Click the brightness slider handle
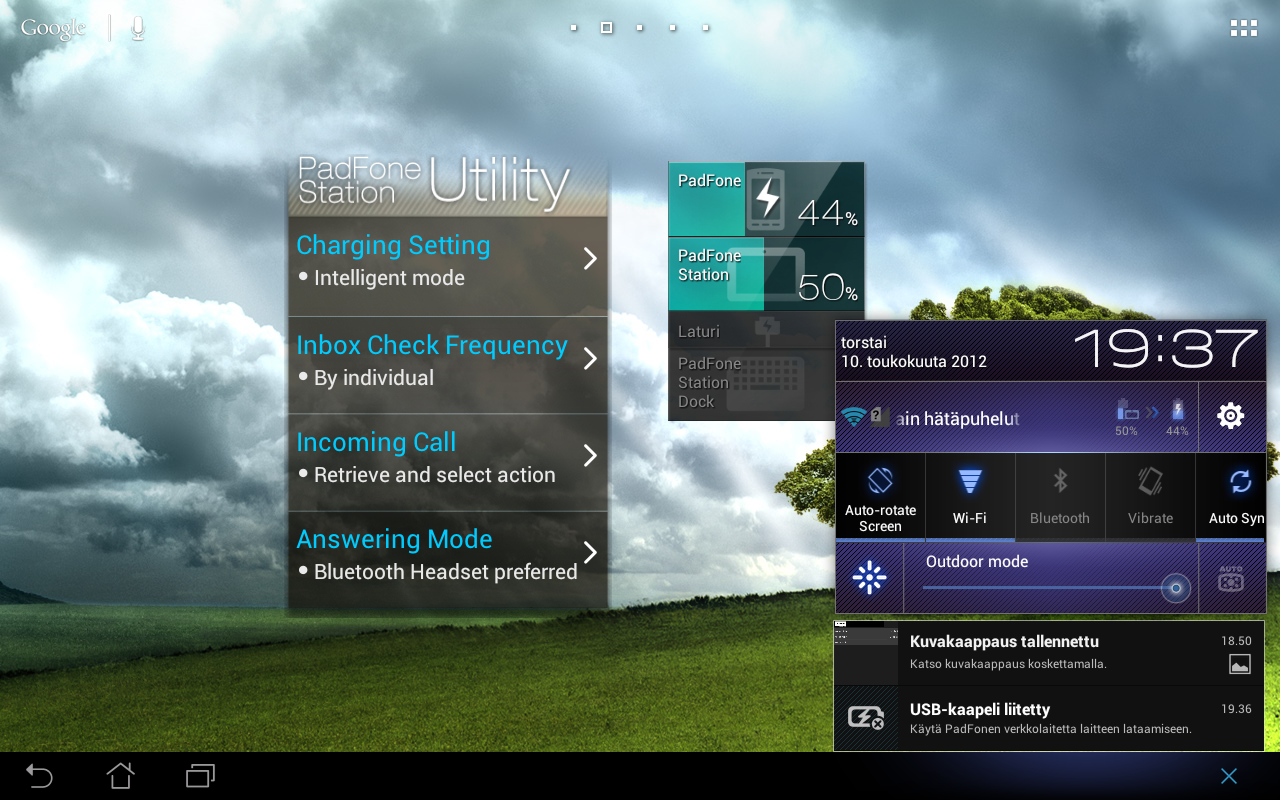The width and height of the screenshot is (1280, 800). pos(1176,588)
